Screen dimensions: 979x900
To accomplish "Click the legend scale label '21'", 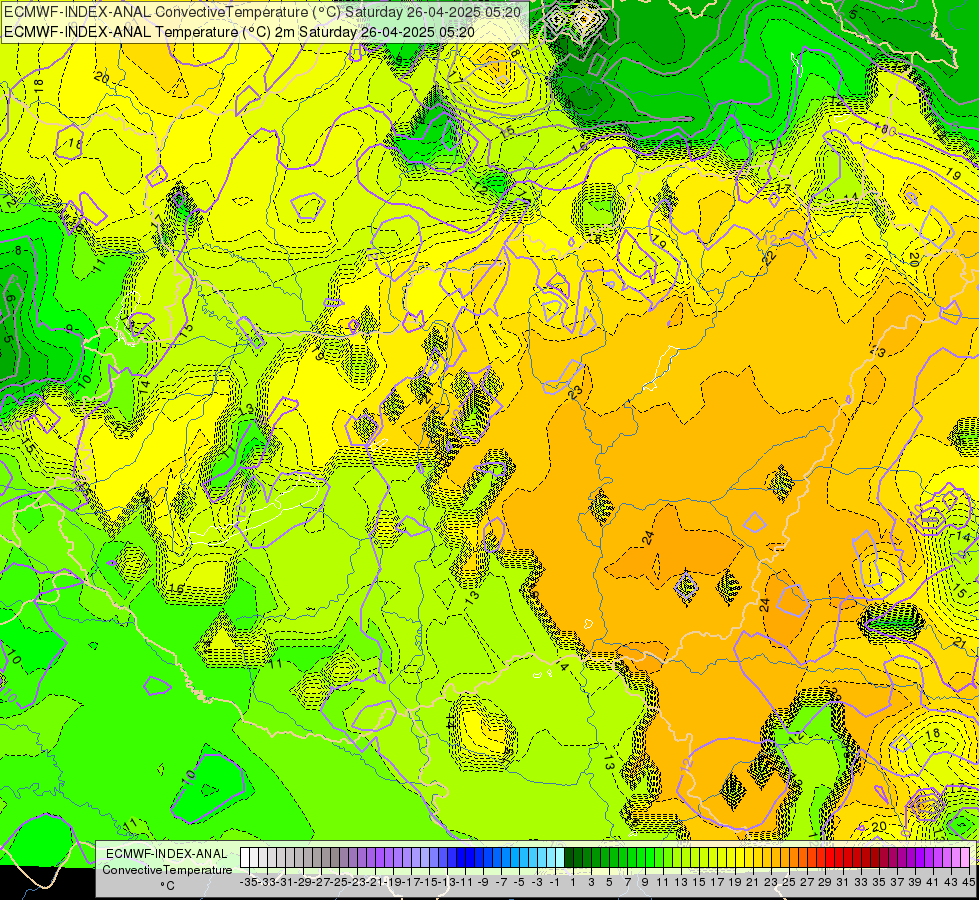I will 752,882.
